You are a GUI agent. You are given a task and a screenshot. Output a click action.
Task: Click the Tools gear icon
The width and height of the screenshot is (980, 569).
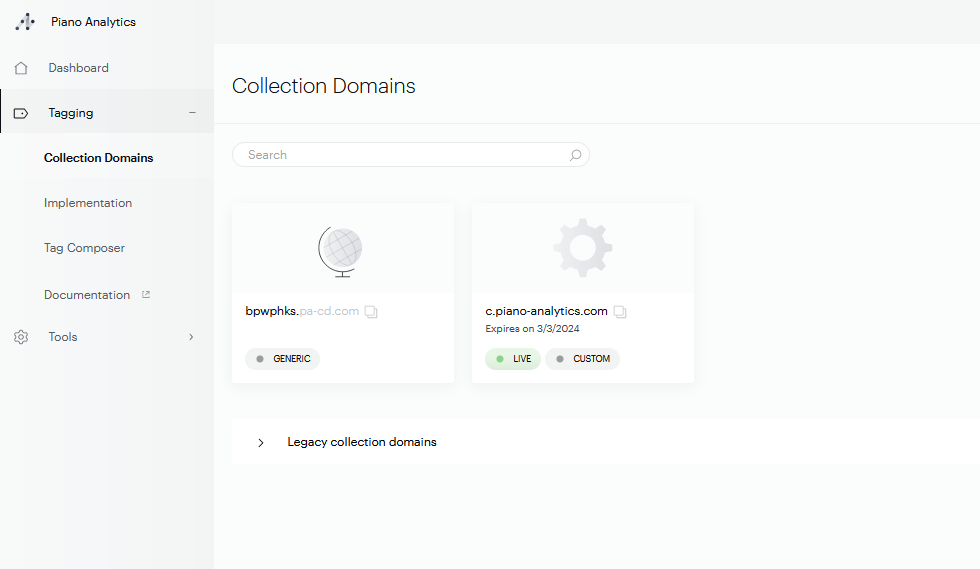click(21, 337)
